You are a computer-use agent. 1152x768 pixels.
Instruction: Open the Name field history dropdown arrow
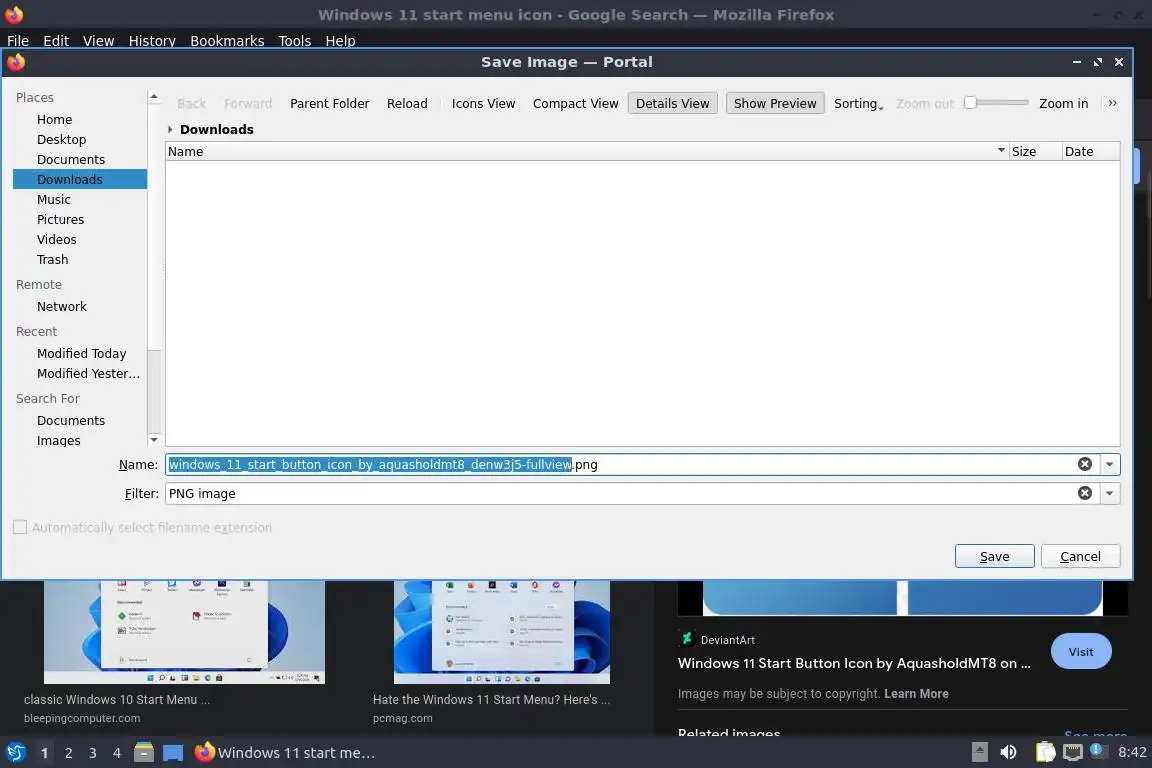(x=1109, y=464)
